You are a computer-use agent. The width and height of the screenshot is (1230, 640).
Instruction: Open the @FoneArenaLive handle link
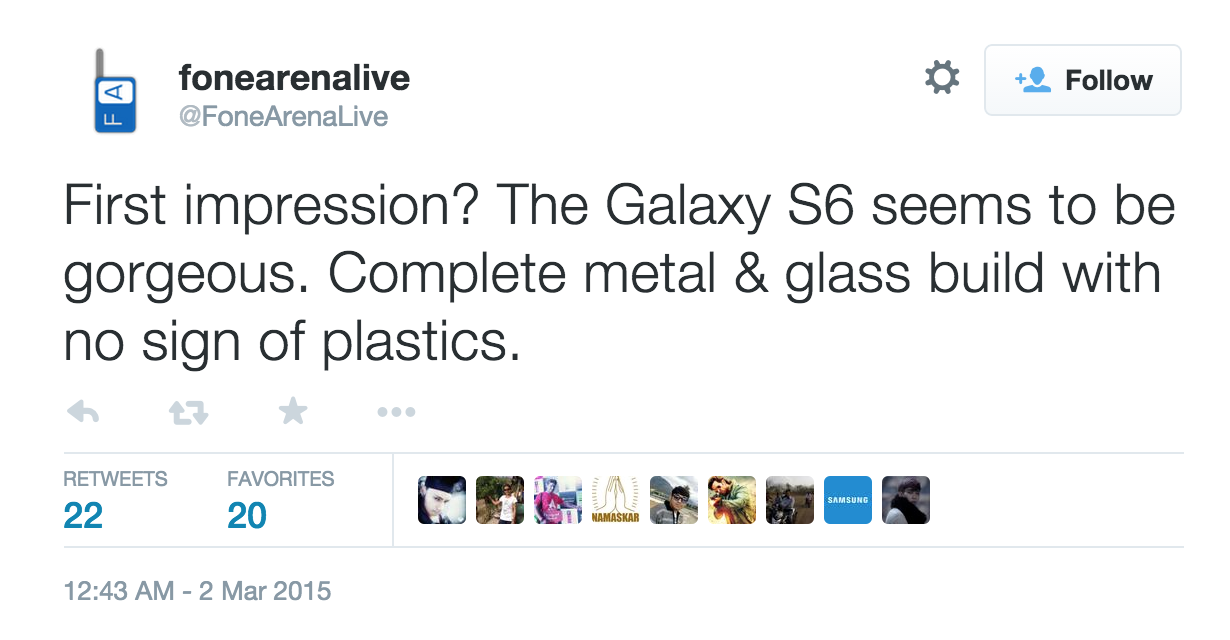283,117
